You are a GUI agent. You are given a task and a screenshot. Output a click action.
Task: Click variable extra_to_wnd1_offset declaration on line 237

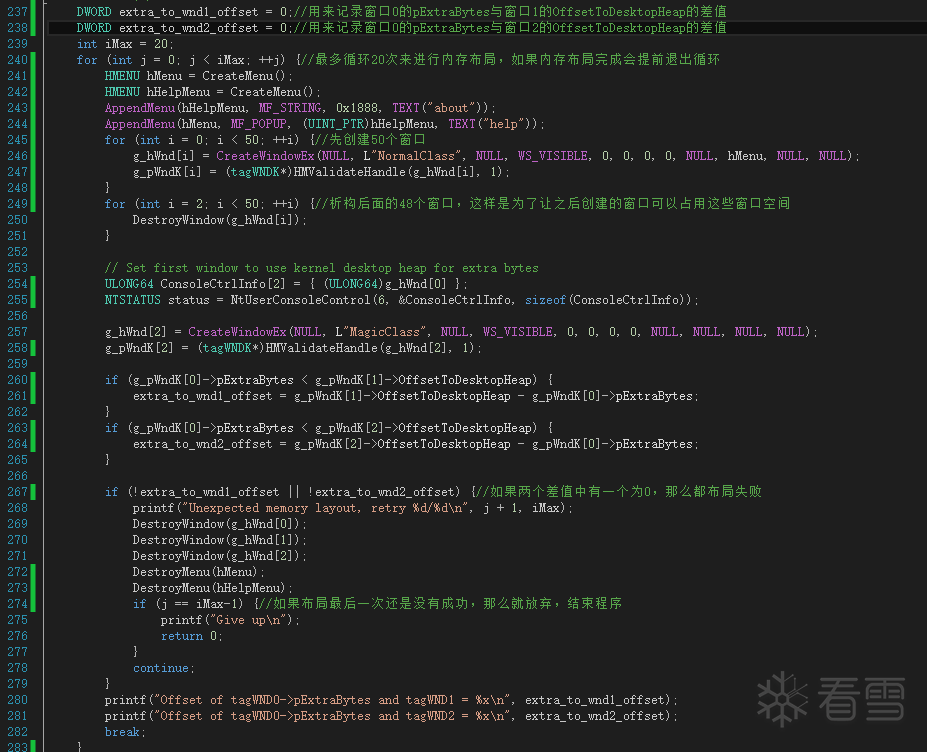coord(189,12)
